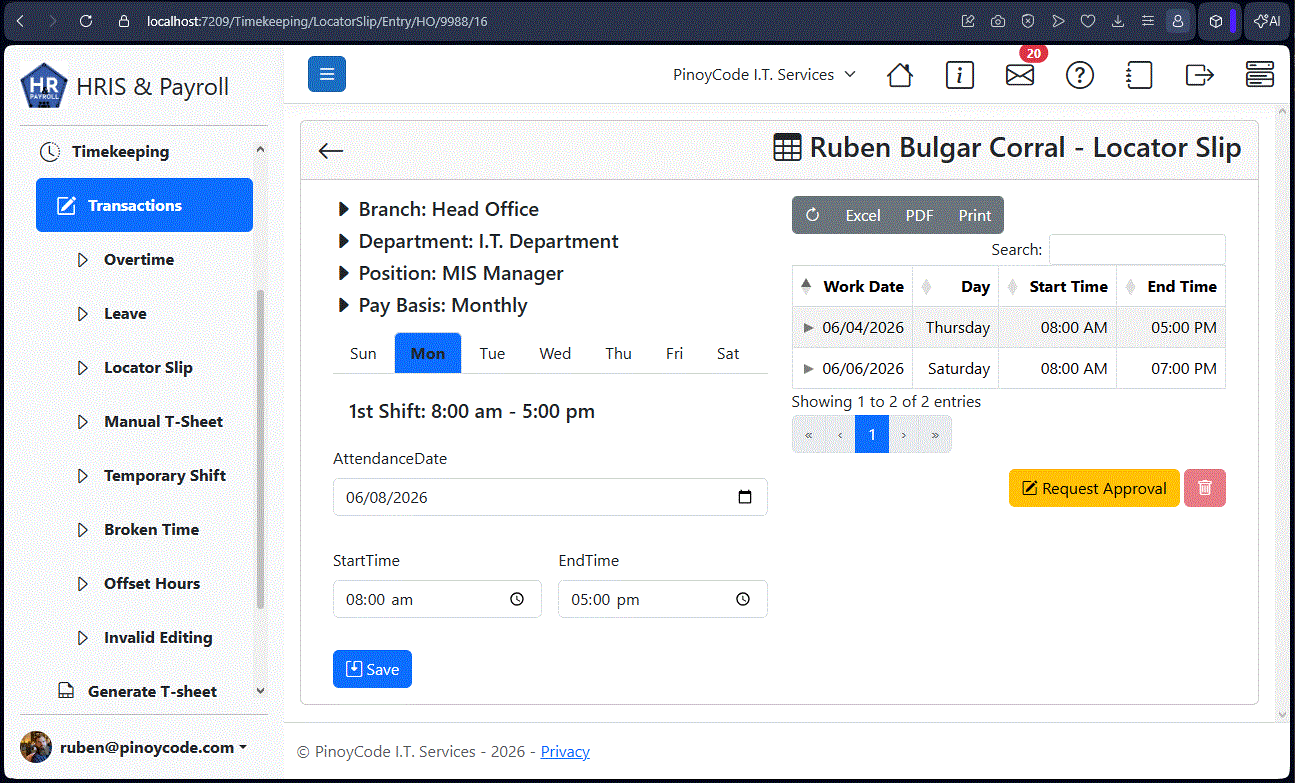The height and width of the screenshot is (783, 1295).
Task: Select the Sun day tab
Action: pos(363,353)
